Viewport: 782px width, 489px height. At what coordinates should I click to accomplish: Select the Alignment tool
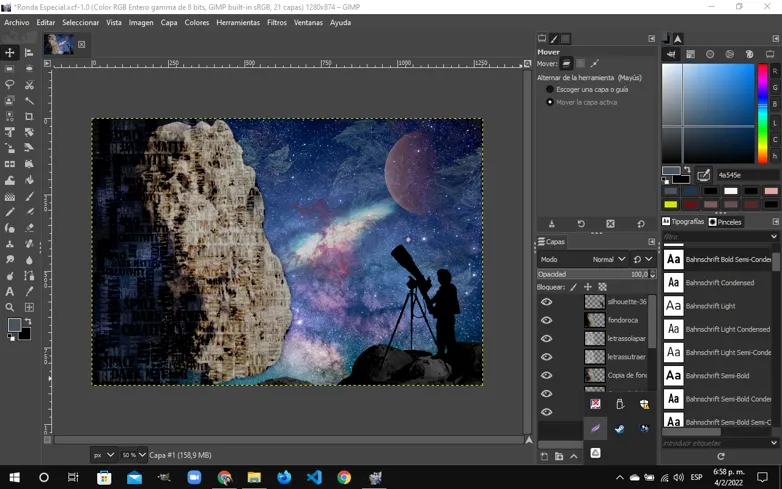(29, 52)
